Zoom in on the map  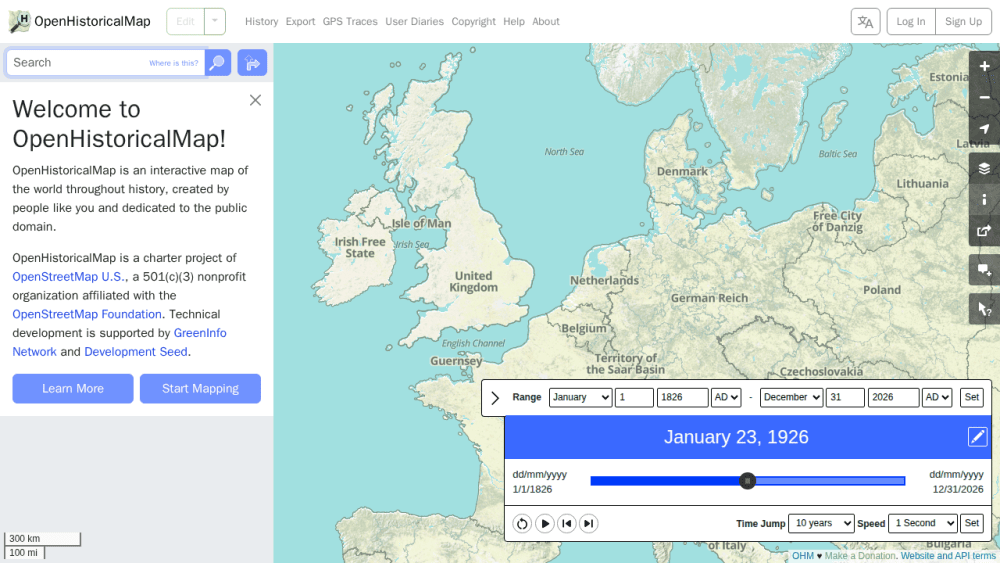pyautogui.click(x=984, y=66)
